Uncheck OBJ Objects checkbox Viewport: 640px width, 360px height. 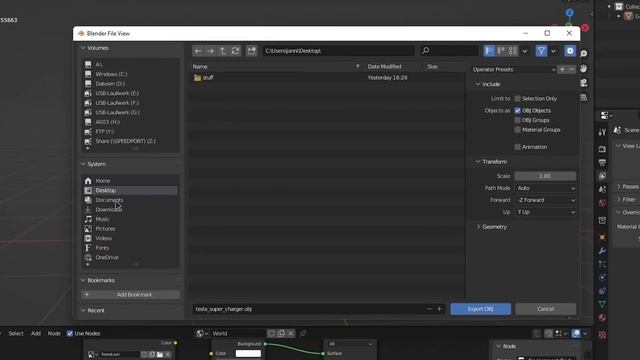518,111
